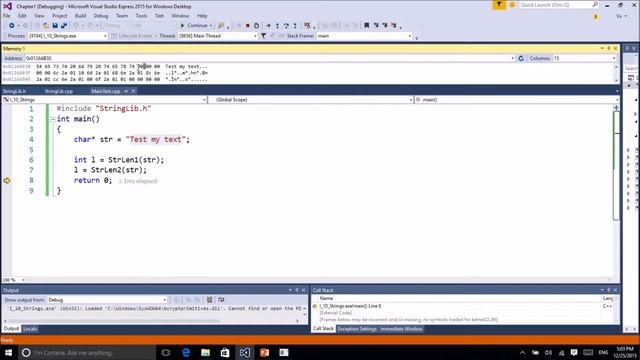Collapse the main() function outline
640x360 pixels.
(x=53, y=119)
